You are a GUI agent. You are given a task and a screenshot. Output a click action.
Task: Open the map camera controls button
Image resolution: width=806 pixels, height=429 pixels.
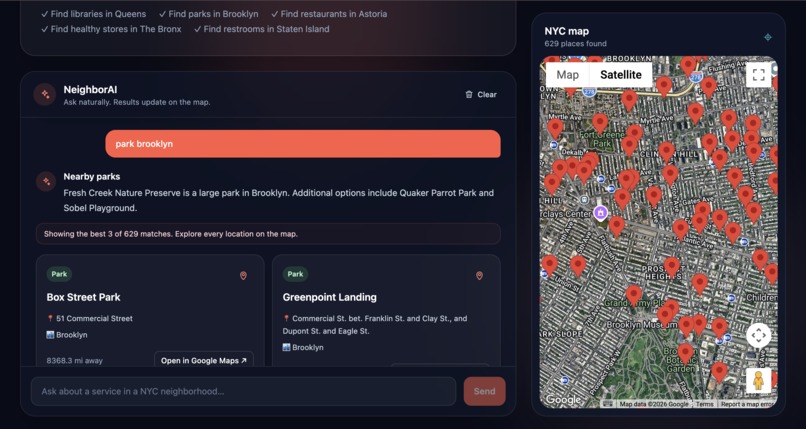759,335
